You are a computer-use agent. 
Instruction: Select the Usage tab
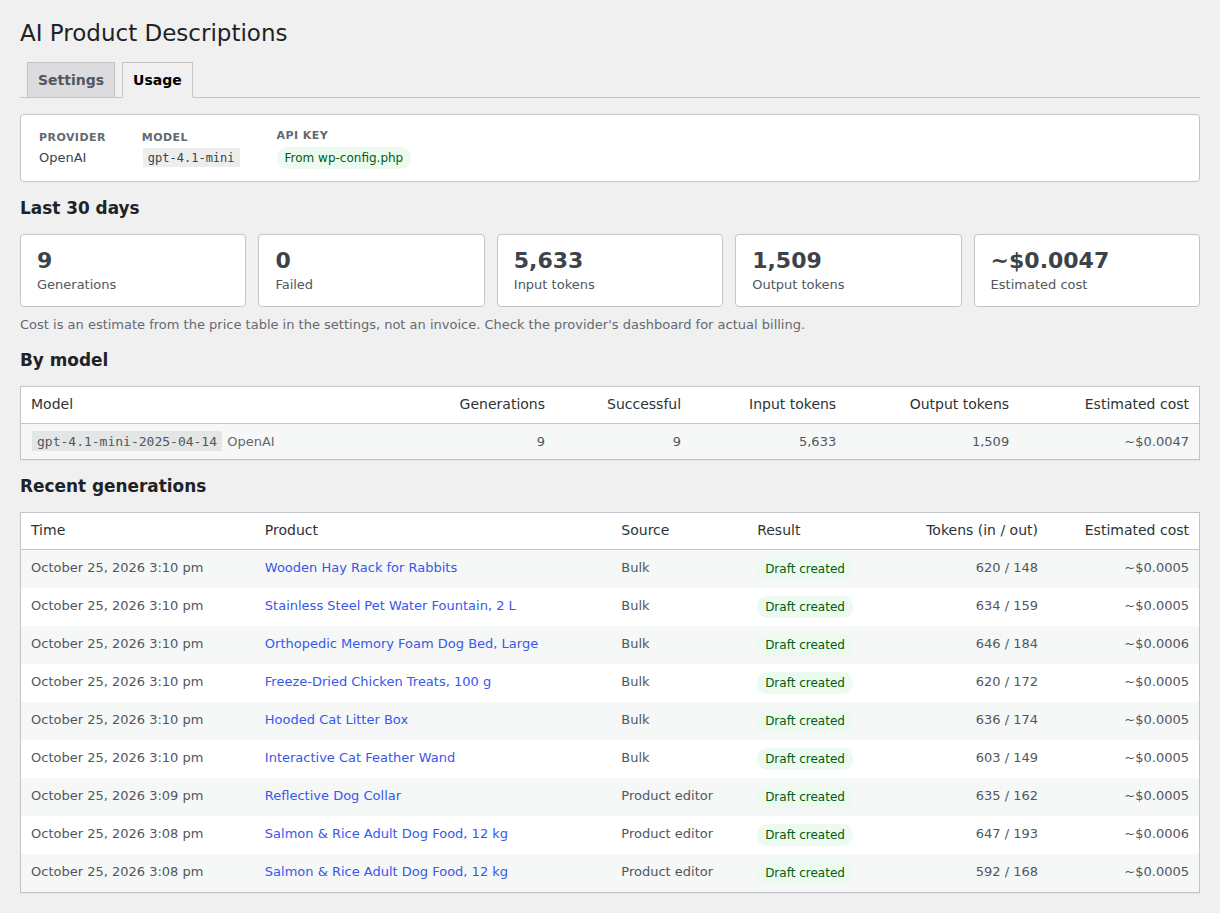pyautogui.click(x=157, y=80)
